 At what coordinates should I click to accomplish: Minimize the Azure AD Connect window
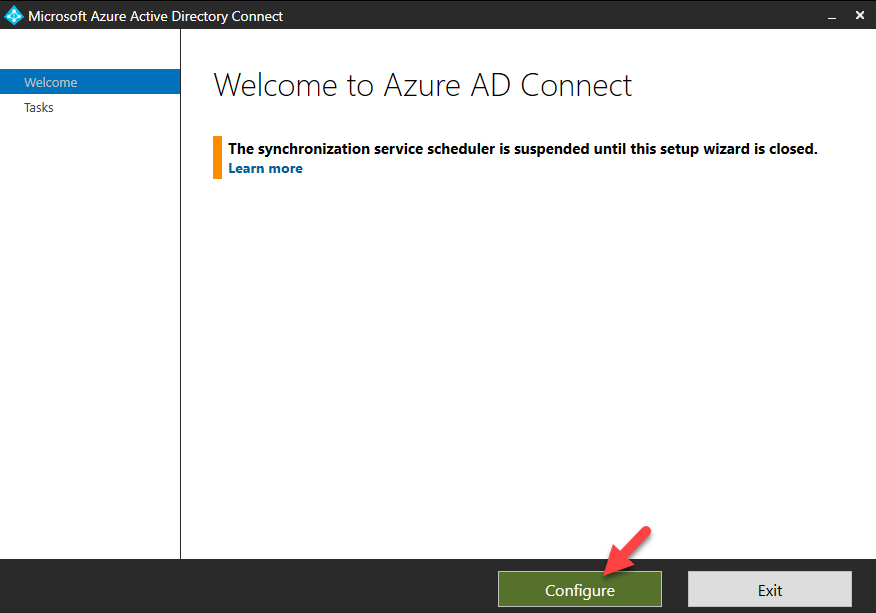[x=832, y=16]
